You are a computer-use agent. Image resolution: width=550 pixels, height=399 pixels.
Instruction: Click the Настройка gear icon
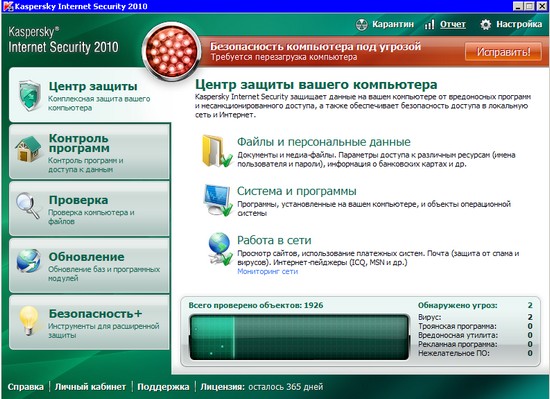point(486,25)
